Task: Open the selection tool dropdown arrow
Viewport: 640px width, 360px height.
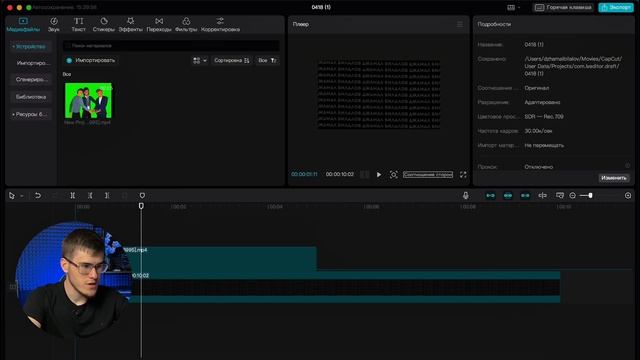Action: (22, 196)
